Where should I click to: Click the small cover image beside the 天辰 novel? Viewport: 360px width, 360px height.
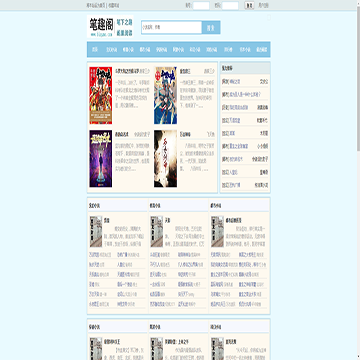(x=157, y=232)
